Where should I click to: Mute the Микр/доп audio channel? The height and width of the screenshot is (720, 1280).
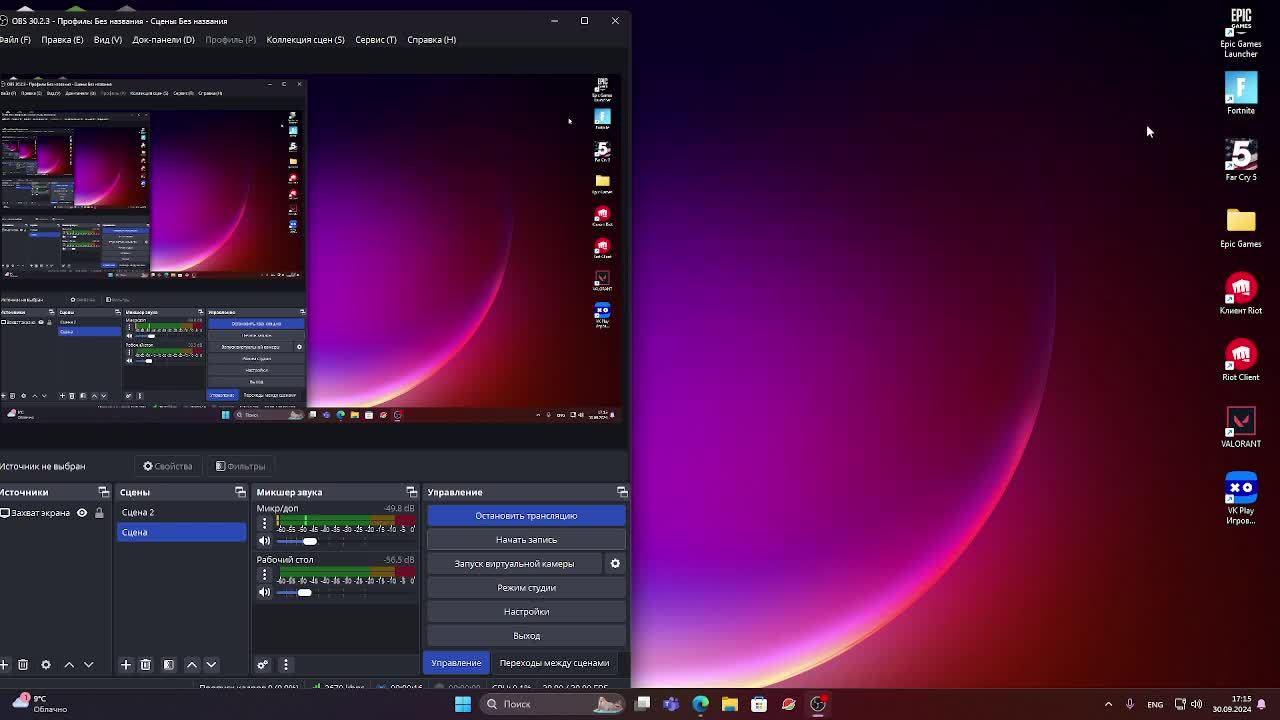point(264,541)
